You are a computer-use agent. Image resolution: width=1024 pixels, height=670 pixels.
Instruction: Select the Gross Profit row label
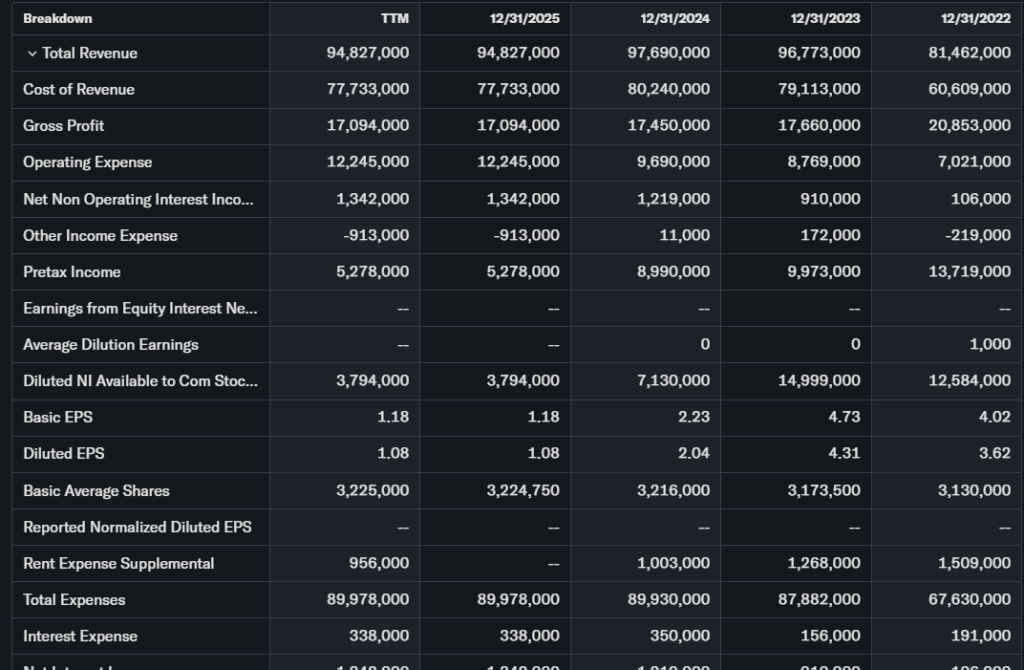pyautogui.click(x=64, y=126)
